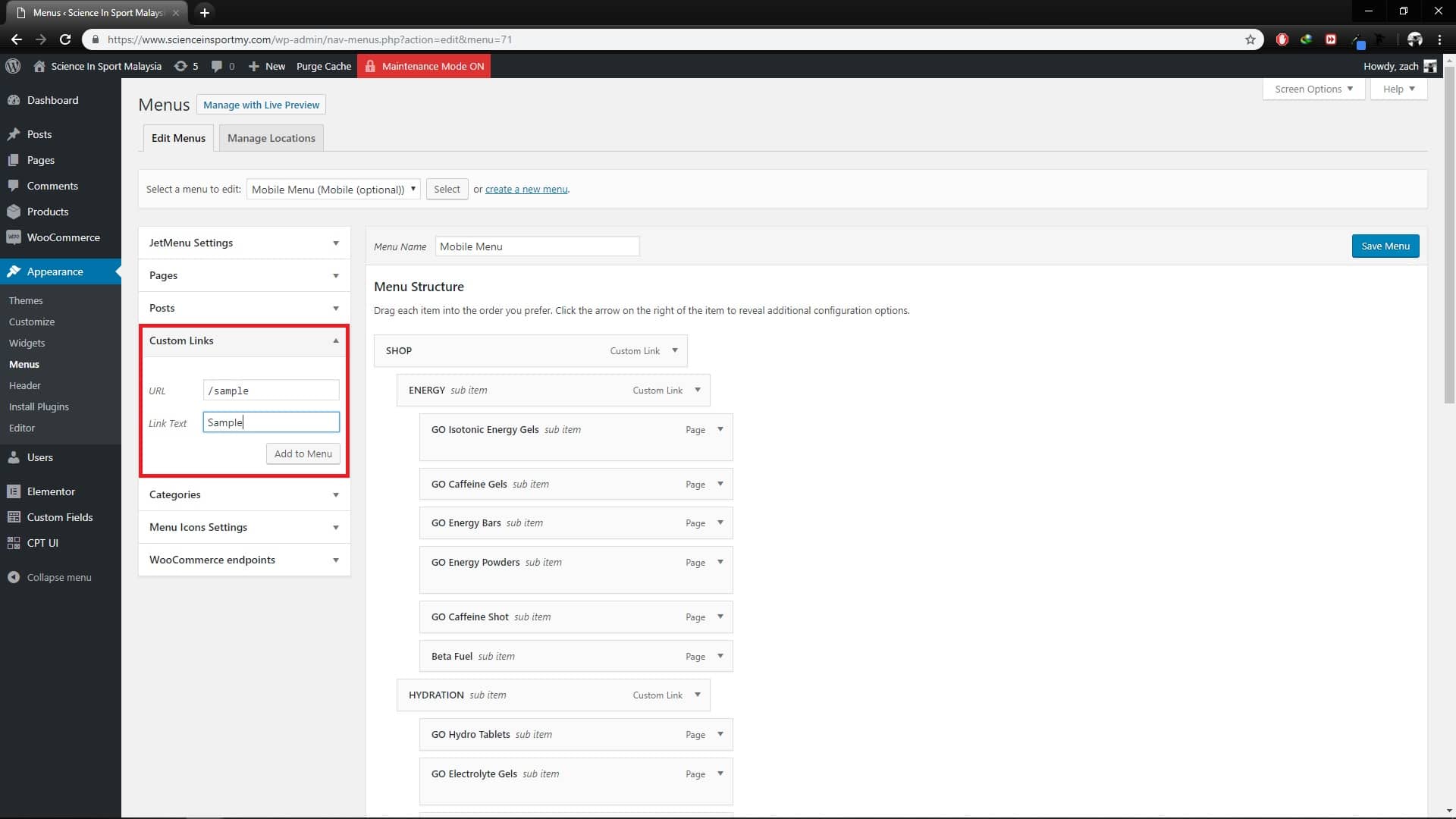Reload the page with the browser refresh icon

point(65,39)
